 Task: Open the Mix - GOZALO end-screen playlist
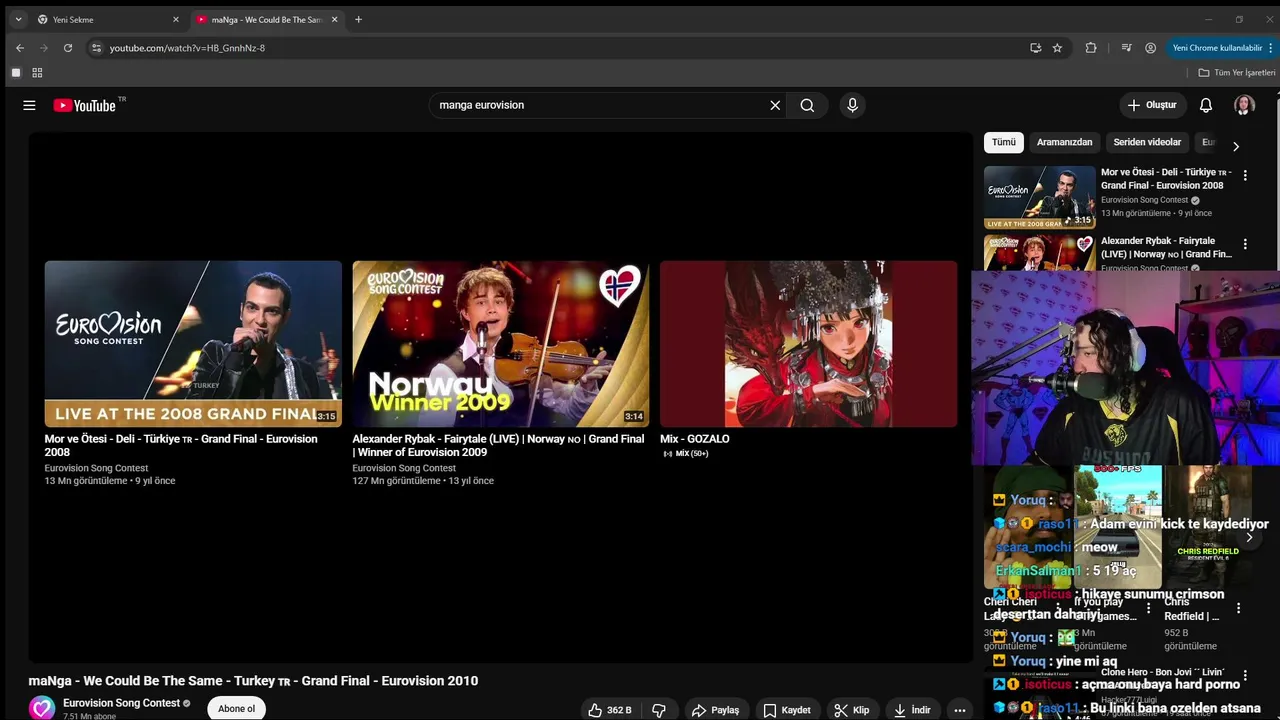(x=808, y=344)
